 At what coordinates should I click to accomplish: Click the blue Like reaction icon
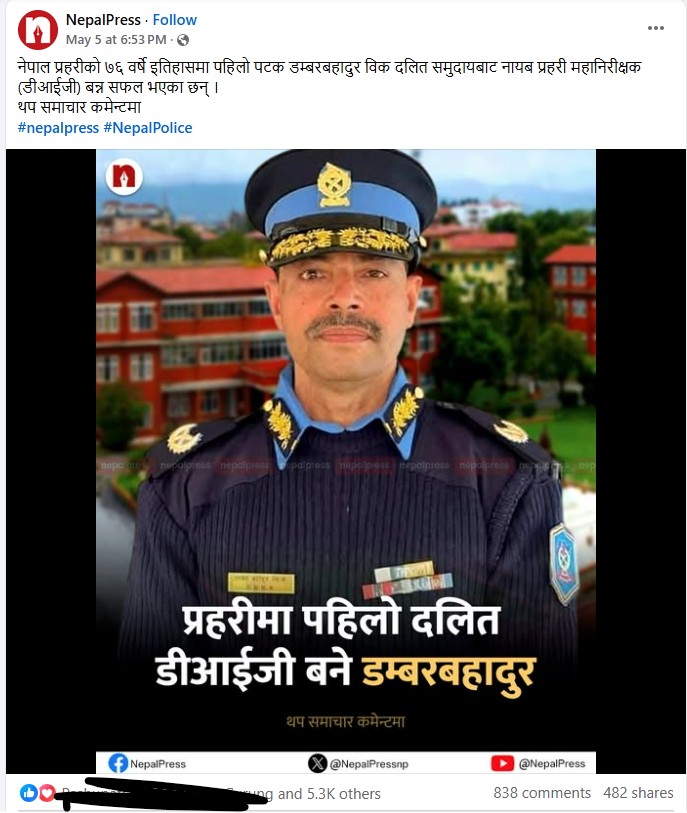pyautogui.click(x=29, y=792)
